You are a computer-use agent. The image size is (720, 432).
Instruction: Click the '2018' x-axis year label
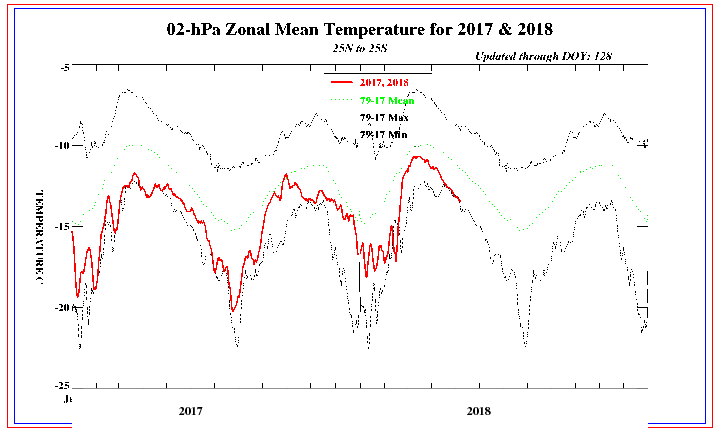pos(479,411)
